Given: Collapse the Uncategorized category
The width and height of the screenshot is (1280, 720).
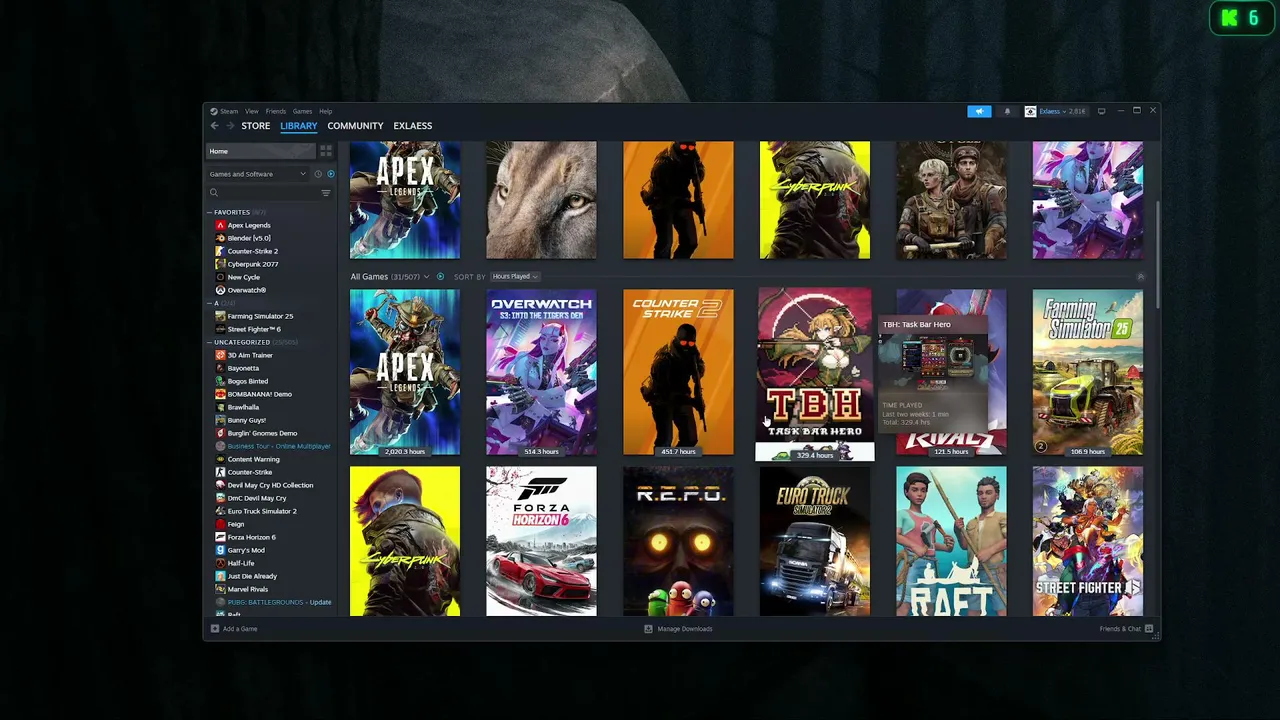Looking at the screenshot, I should coord(210,342).
